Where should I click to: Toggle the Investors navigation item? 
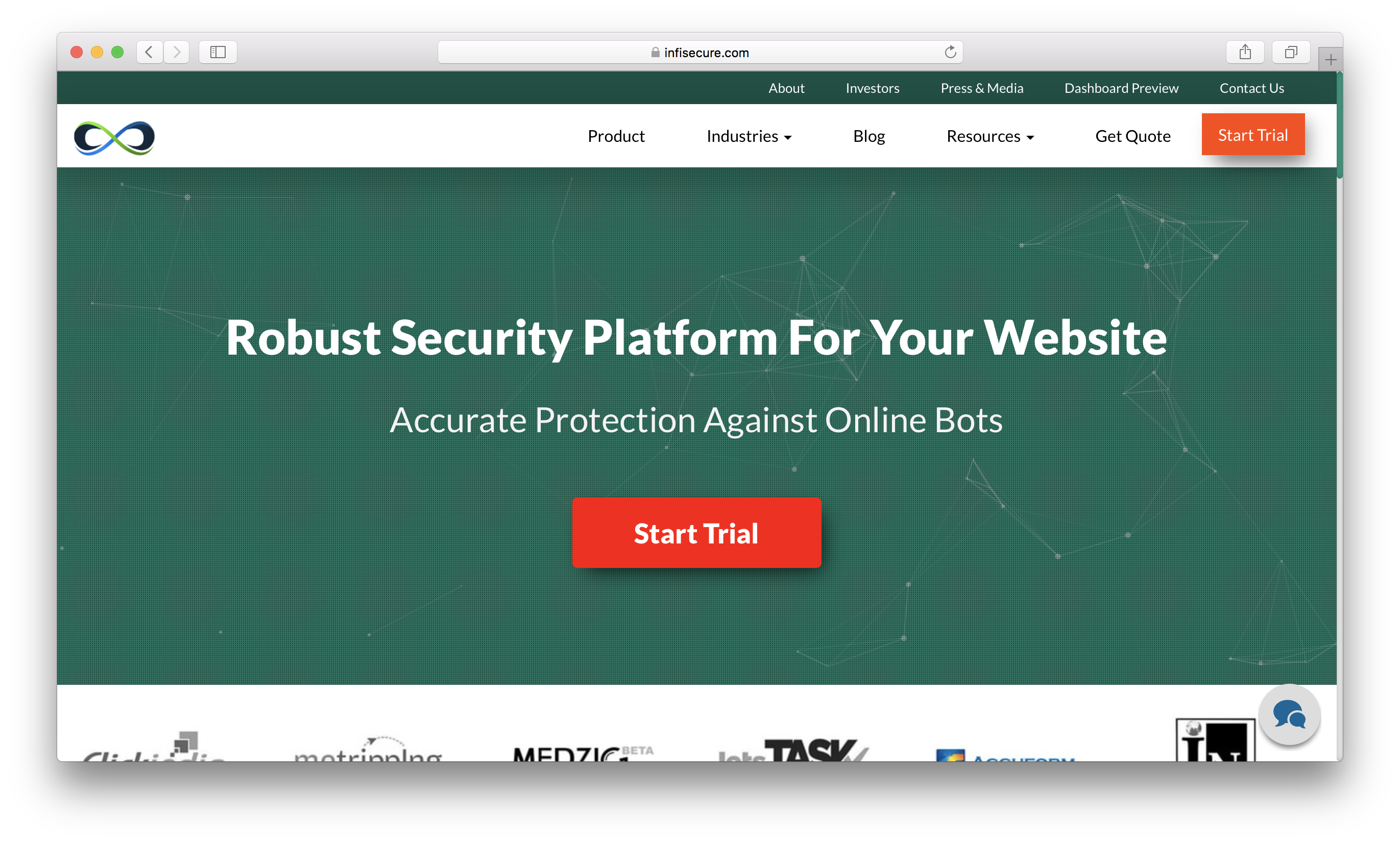pyautogui.click(x=870, y=88)
